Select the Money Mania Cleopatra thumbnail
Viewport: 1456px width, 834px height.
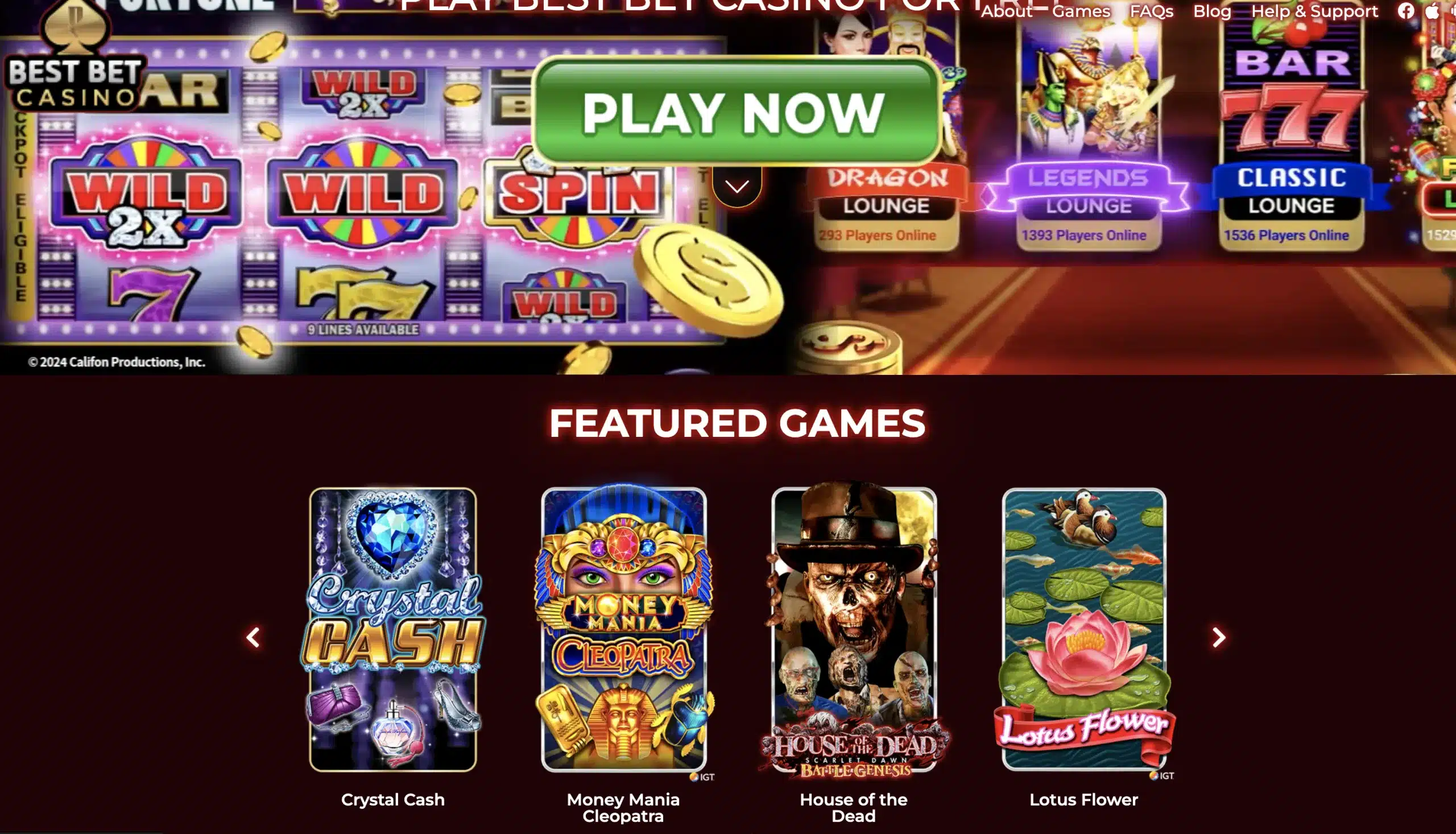pos(623,629)
